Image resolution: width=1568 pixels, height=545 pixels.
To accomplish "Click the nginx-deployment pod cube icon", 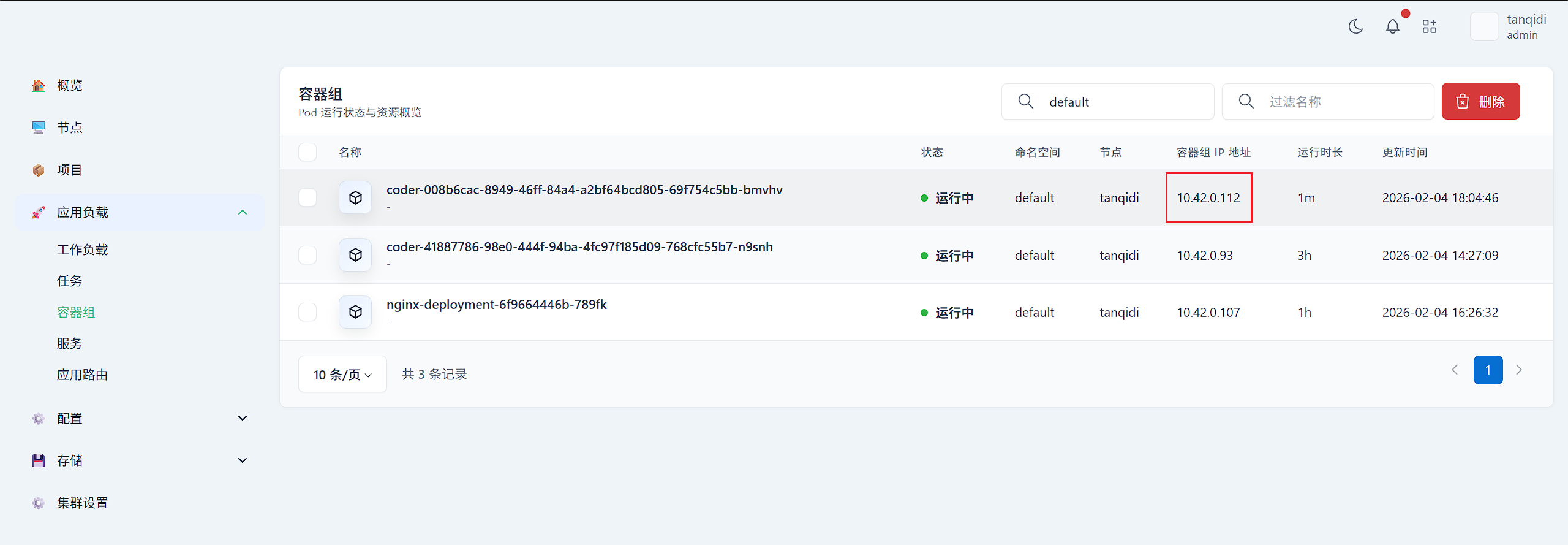I will coord(355,312).
